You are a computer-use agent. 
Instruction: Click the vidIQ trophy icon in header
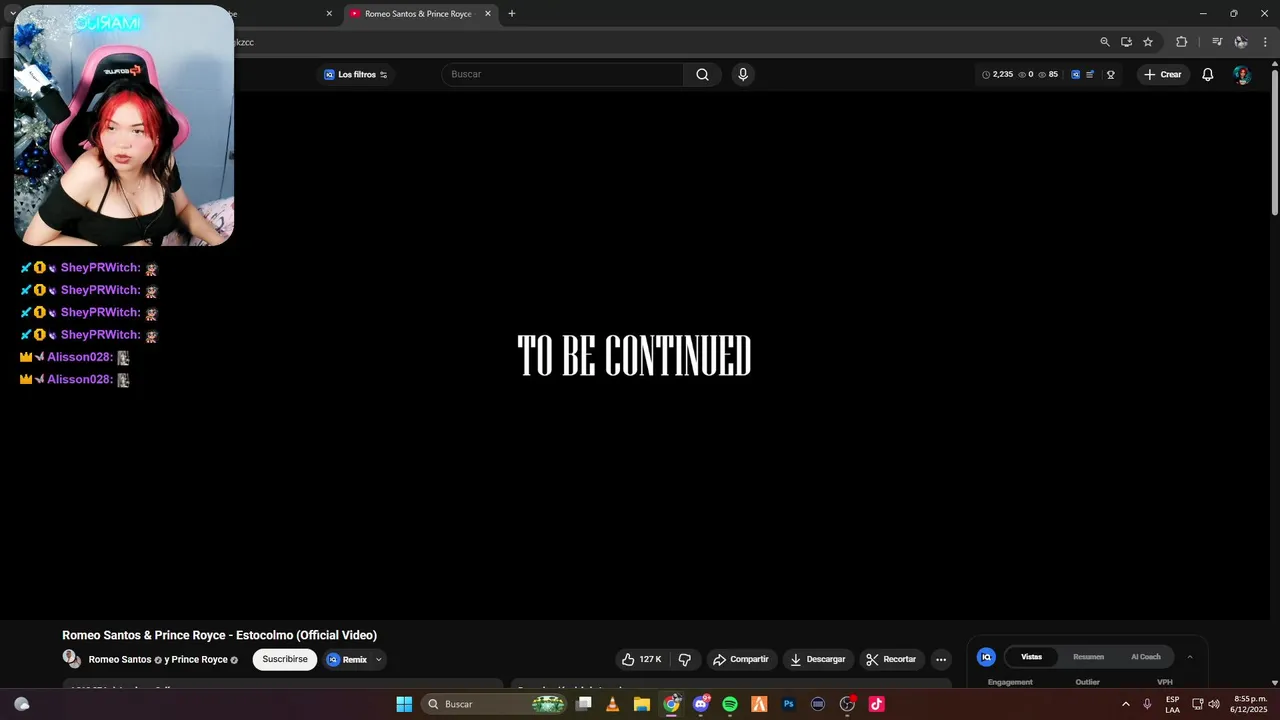(1110, 75)
